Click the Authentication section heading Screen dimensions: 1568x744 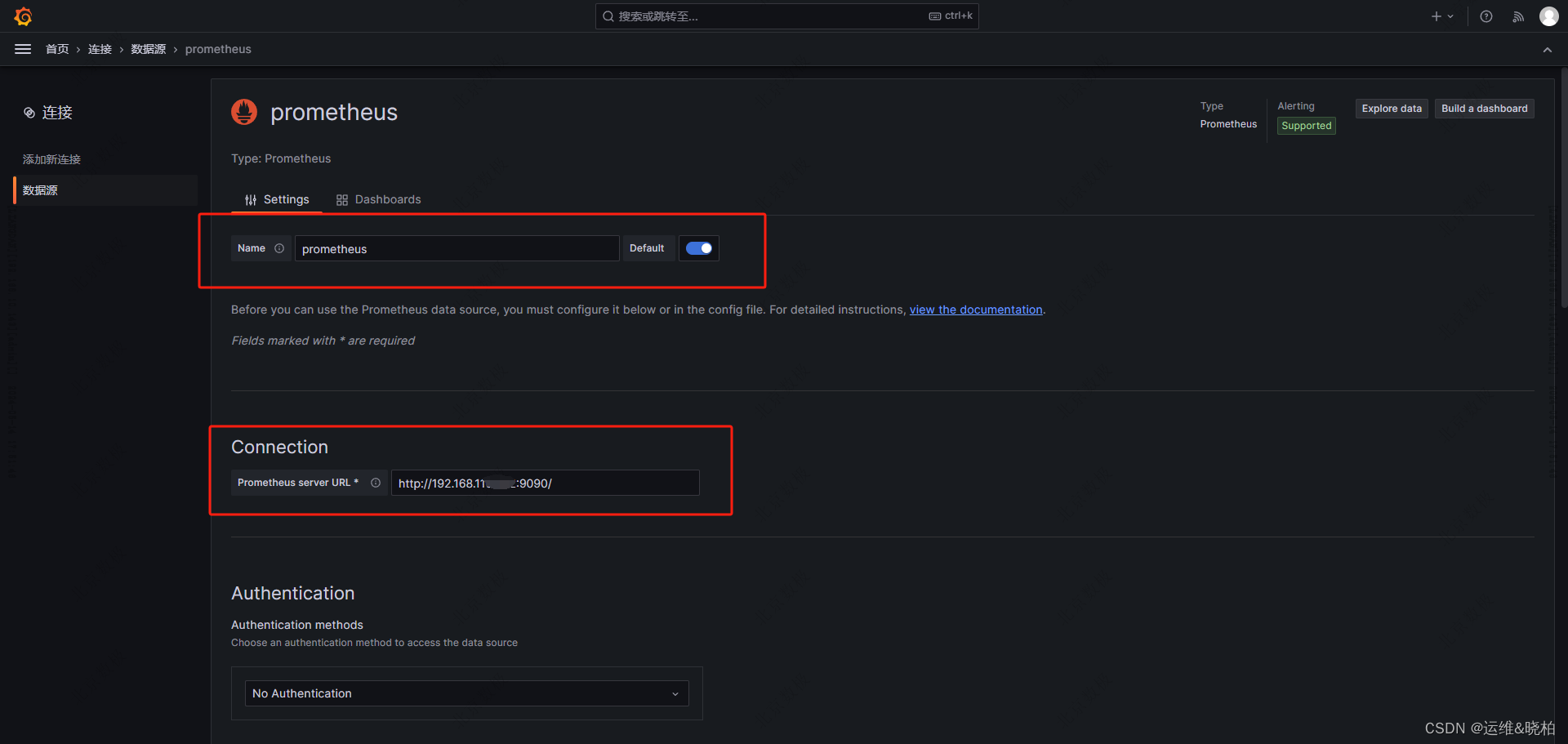click(292, 593)
